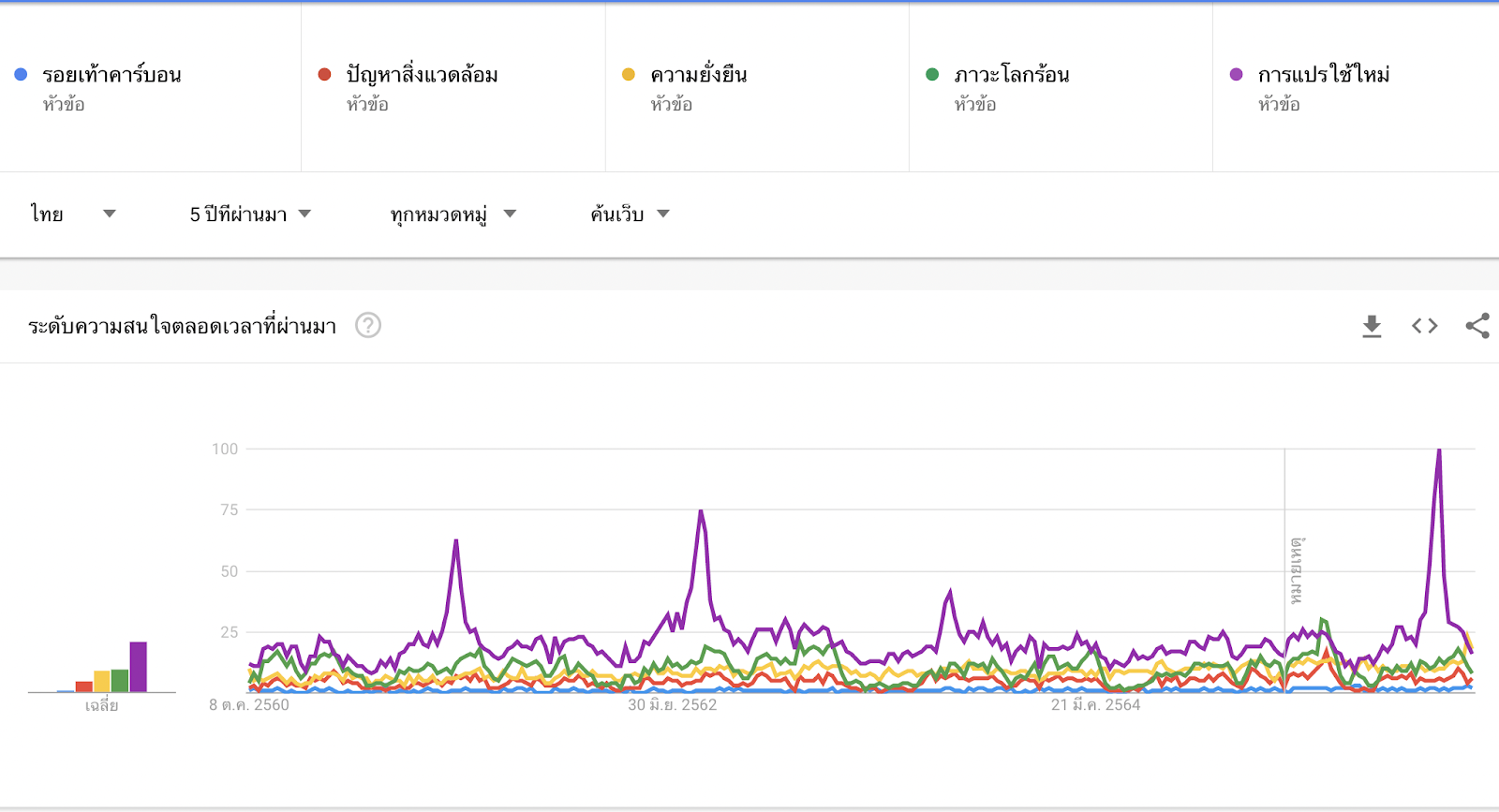1499x812 pixels.
Task: Click the blue dot for รอยเท้าคาร์บอน
Action: pyautogui.click(x=21, y=74)
